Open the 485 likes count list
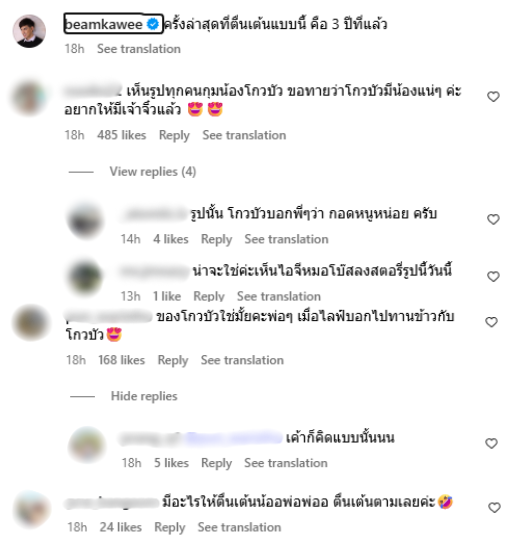This screenshot has width=528, height=546. (122, 135)
